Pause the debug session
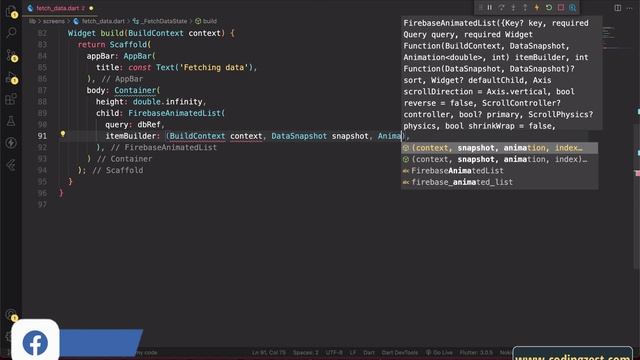Image resolution: width=640 pixels, height=360 pixels. [489, 8]
